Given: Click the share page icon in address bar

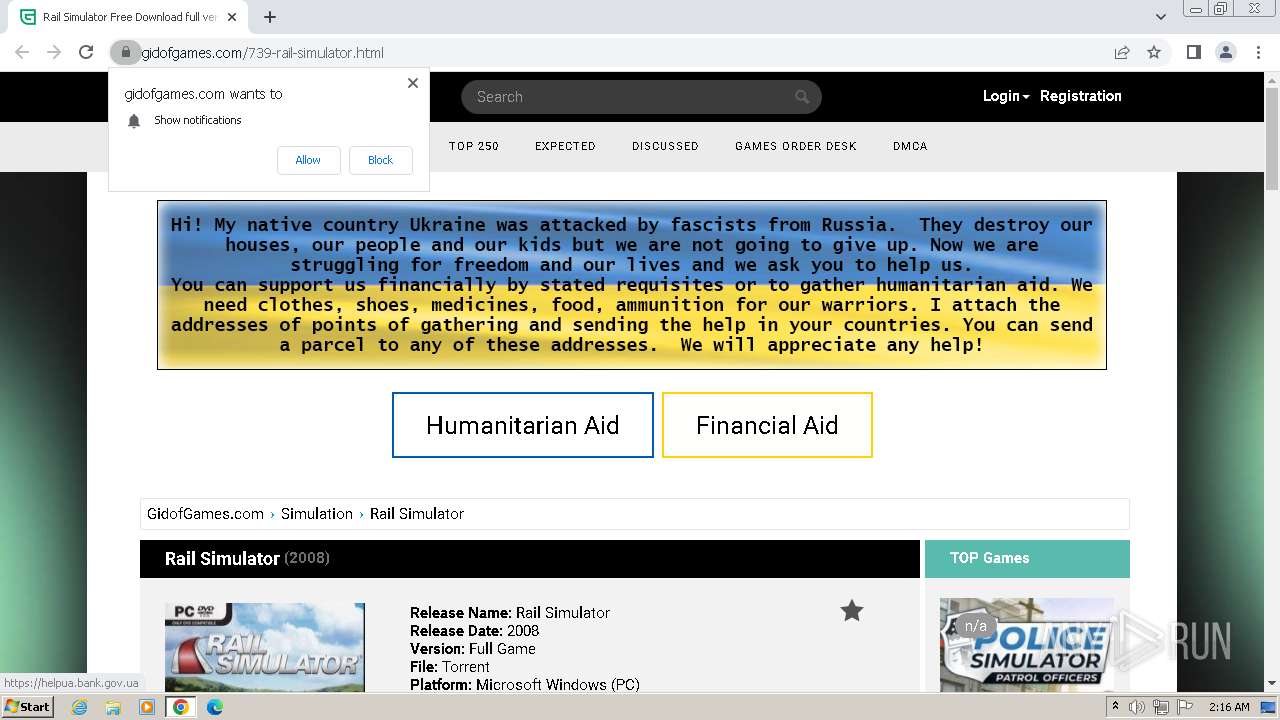Looking at the screenshot, I should 1122,53.
